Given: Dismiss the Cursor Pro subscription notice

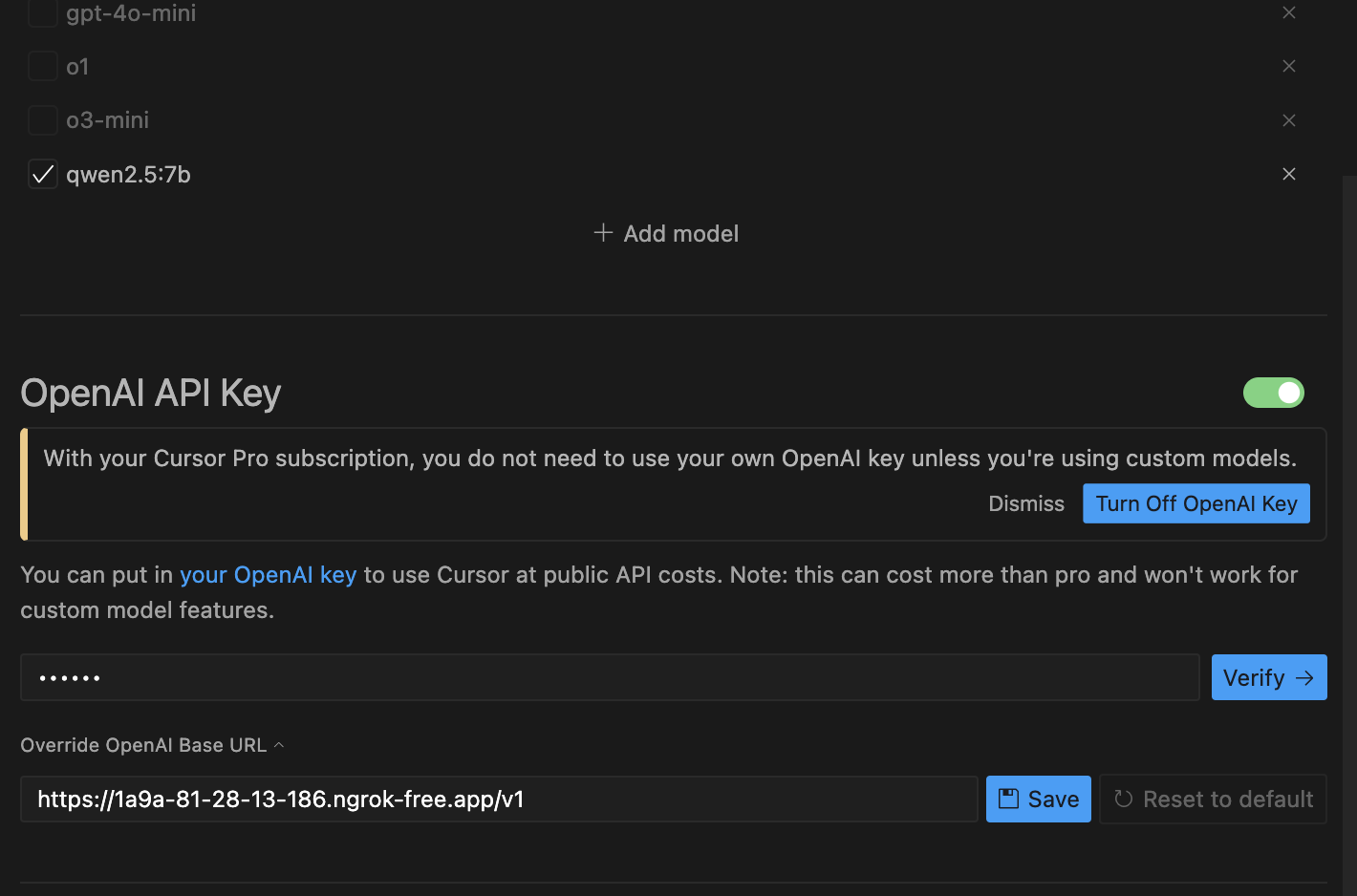Looking at the screenshot, I should click(1025, 503).
